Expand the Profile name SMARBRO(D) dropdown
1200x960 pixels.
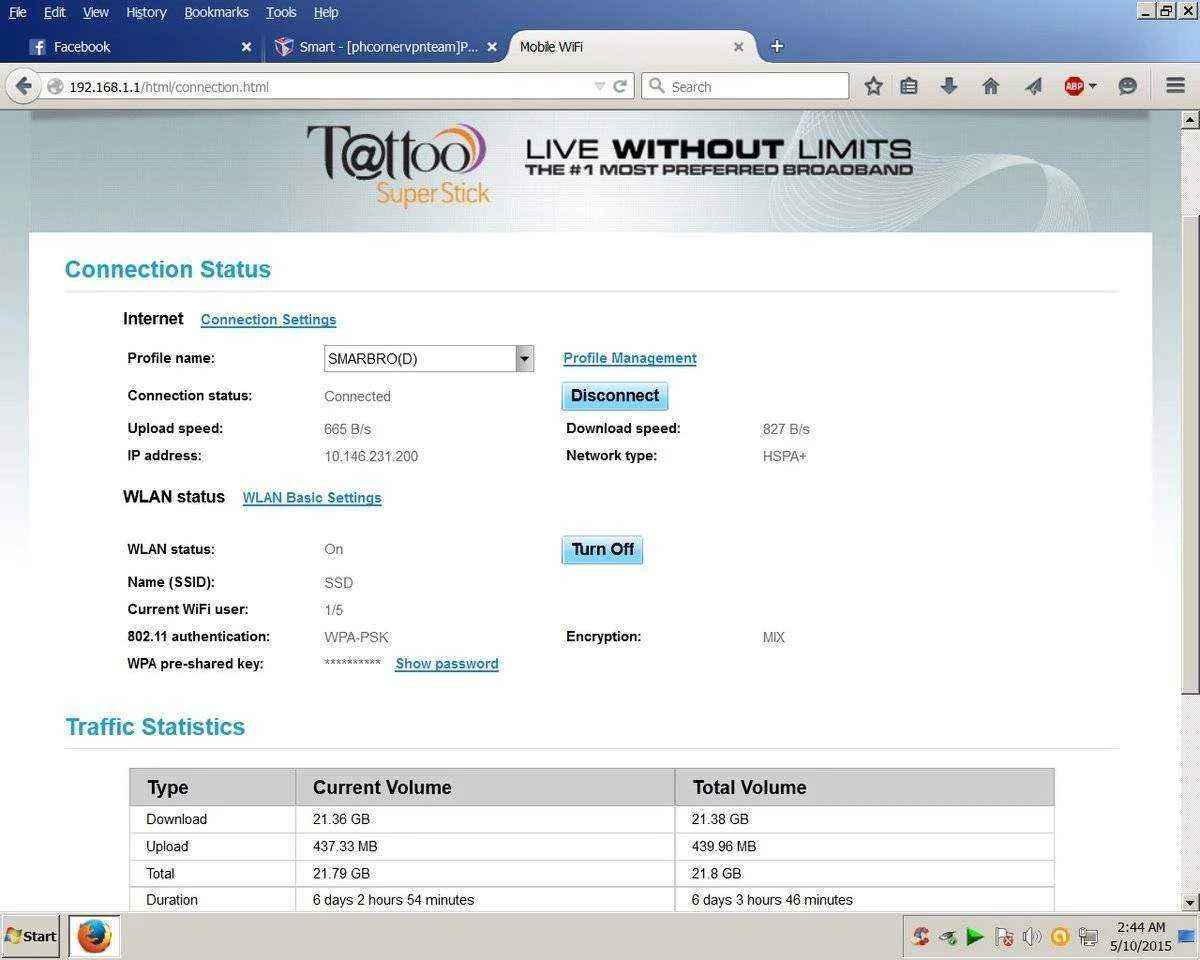click(524, 358)
